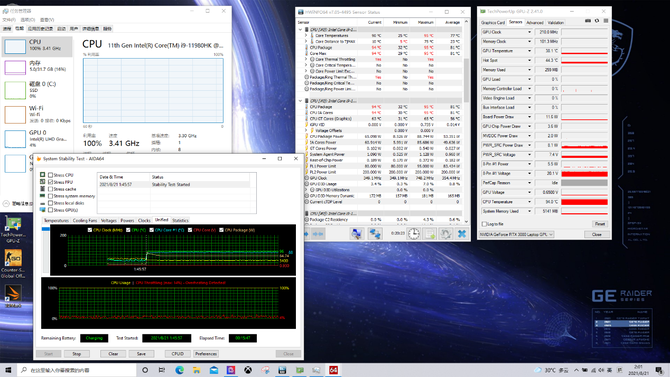Open Counter-Strike Global Offensive desktop shortcut
This screenshot has height=377, width=670.
pyautogui.click(x=13, y=264)
